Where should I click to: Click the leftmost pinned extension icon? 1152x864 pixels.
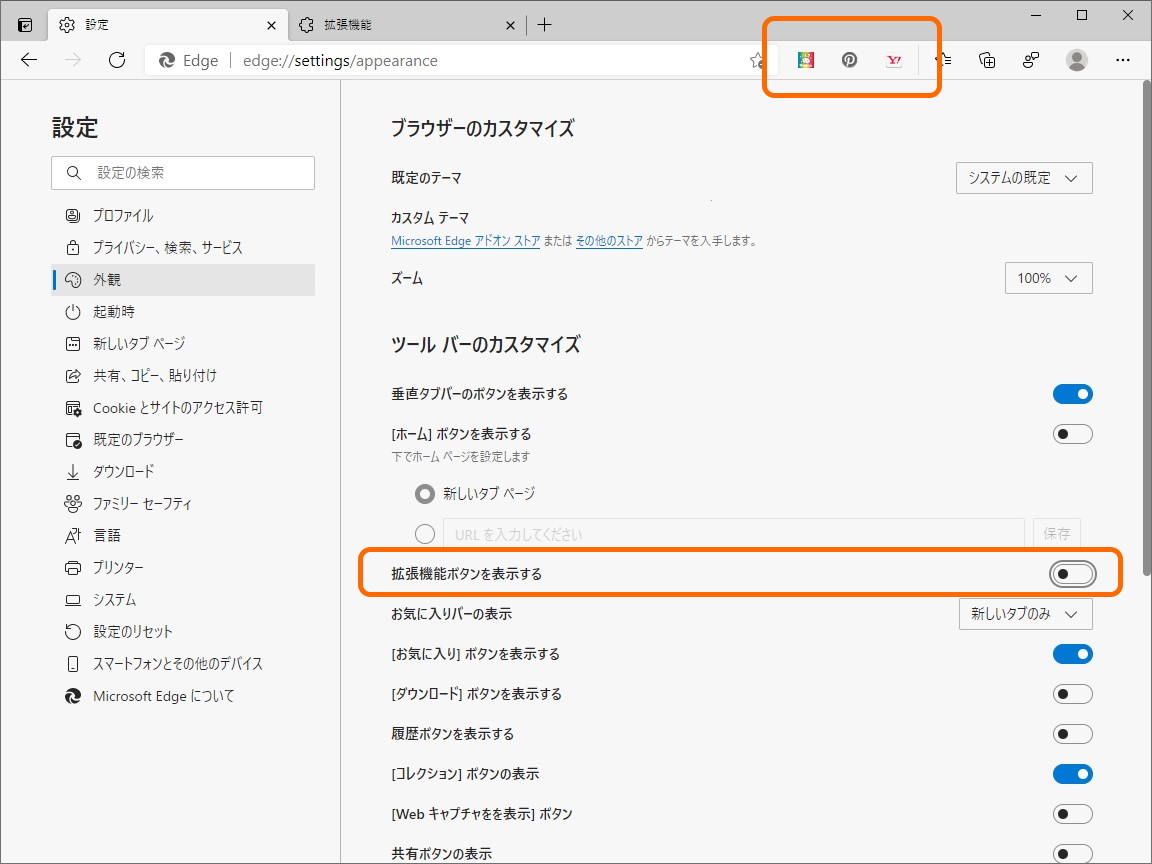804,60
